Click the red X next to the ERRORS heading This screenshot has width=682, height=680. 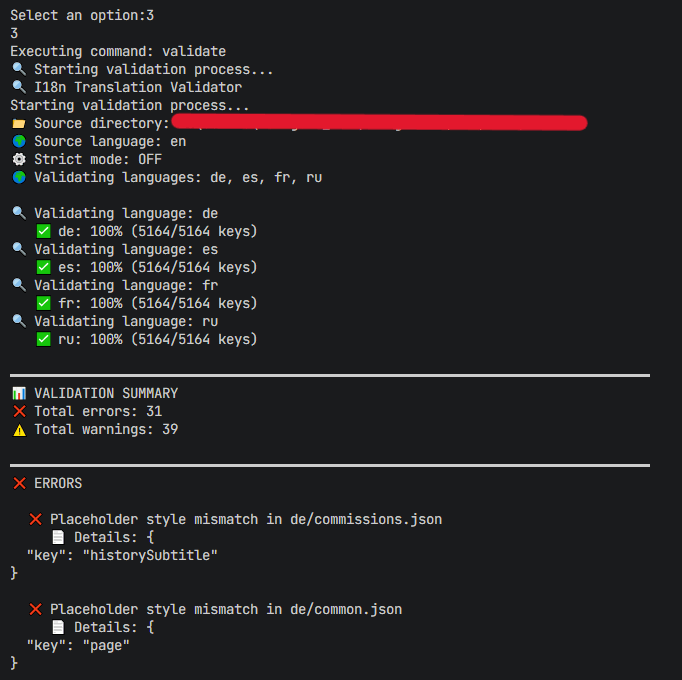19,483
